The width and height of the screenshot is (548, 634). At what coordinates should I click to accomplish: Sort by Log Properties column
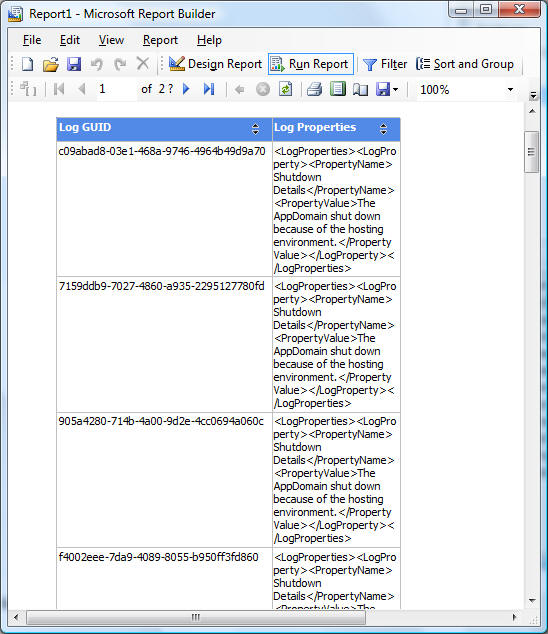(383, 129)
